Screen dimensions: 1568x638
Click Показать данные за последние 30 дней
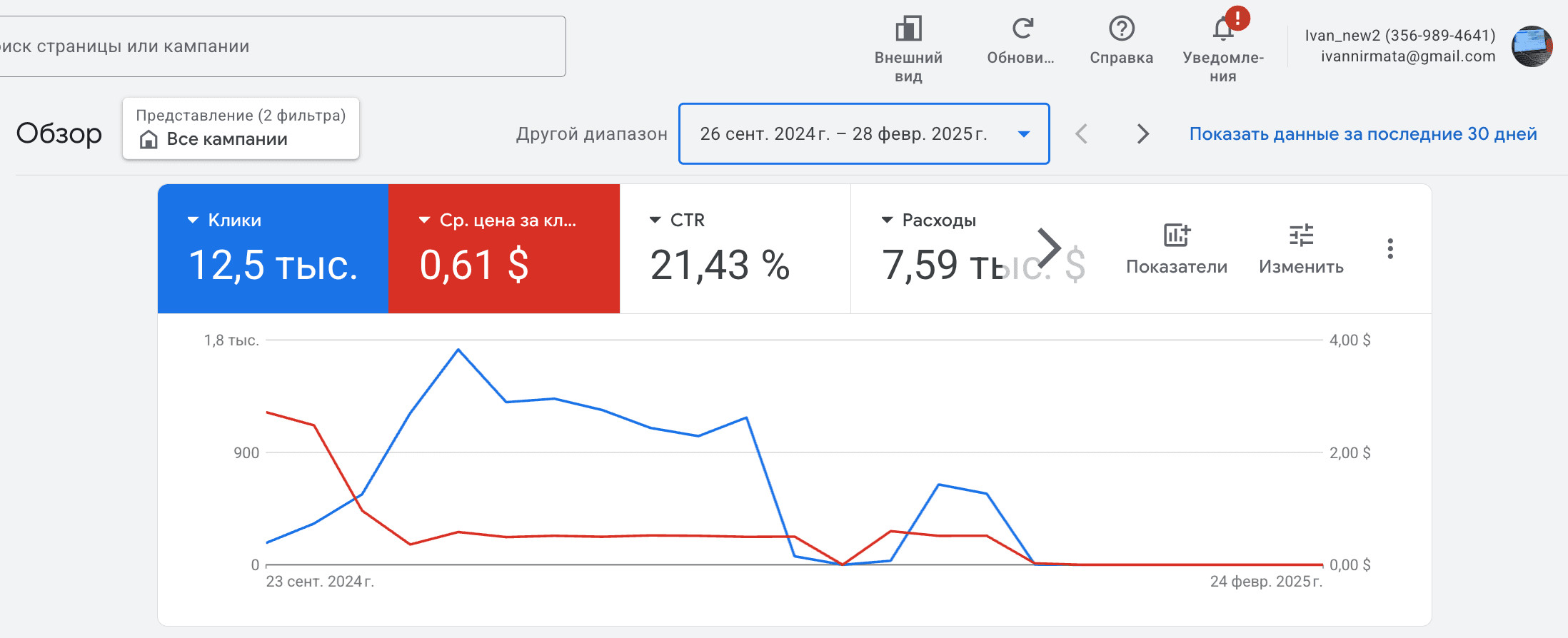point(1363,133)
